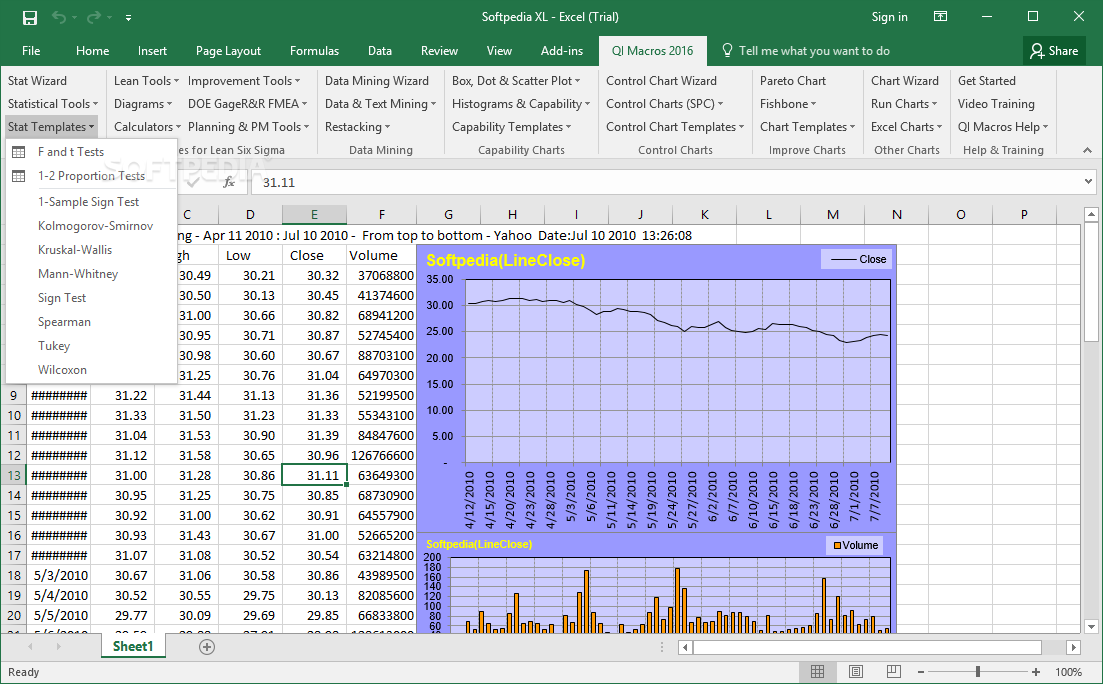Select row 13 header
Image resolution: width=1103 pixels, height=684 pixels.
(14, 476)
